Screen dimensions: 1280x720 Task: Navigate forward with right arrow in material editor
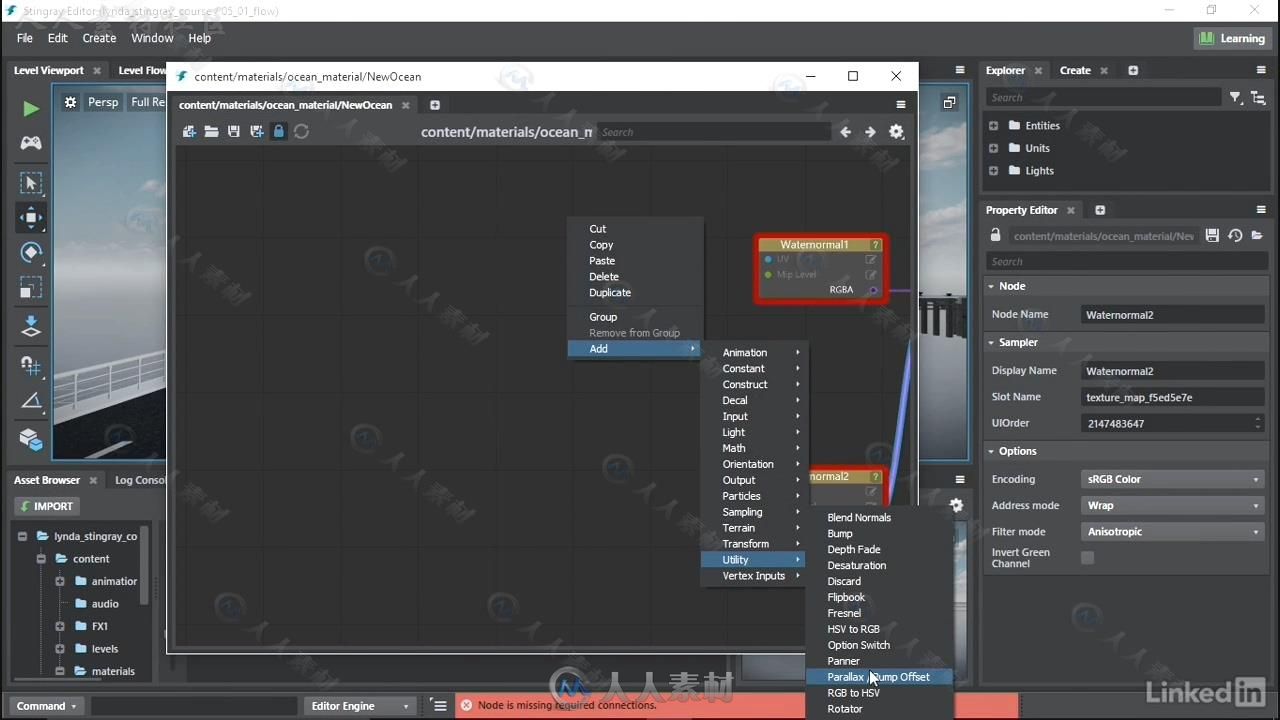870,132
